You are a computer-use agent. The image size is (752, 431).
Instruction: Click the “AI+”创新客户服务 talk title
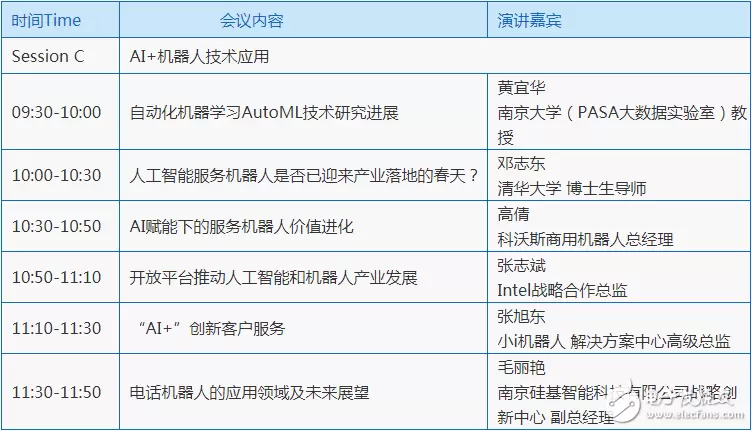coord(212,328)
